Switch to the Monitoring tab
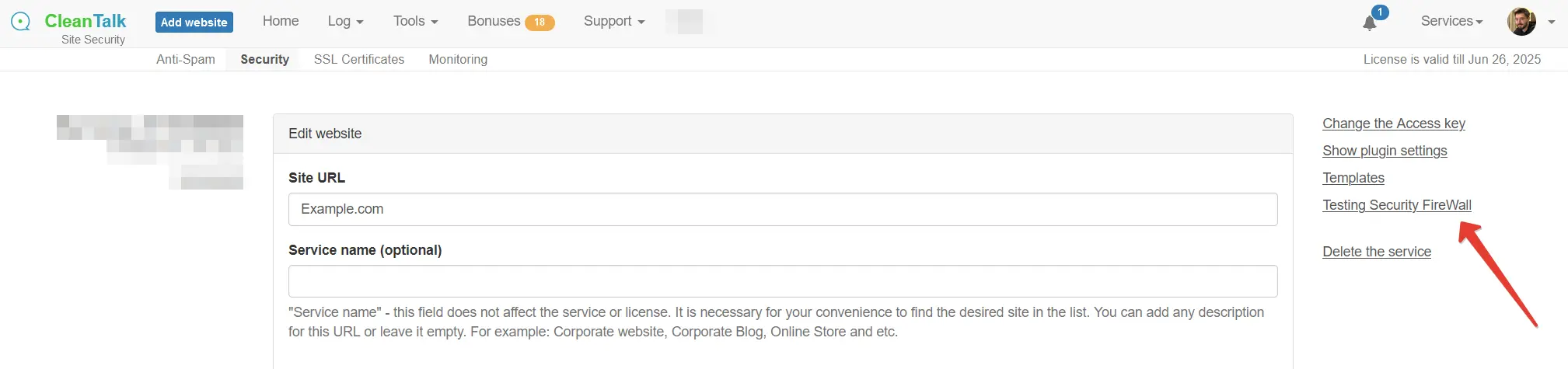The image size is (1568, 369). coord(458,60)
